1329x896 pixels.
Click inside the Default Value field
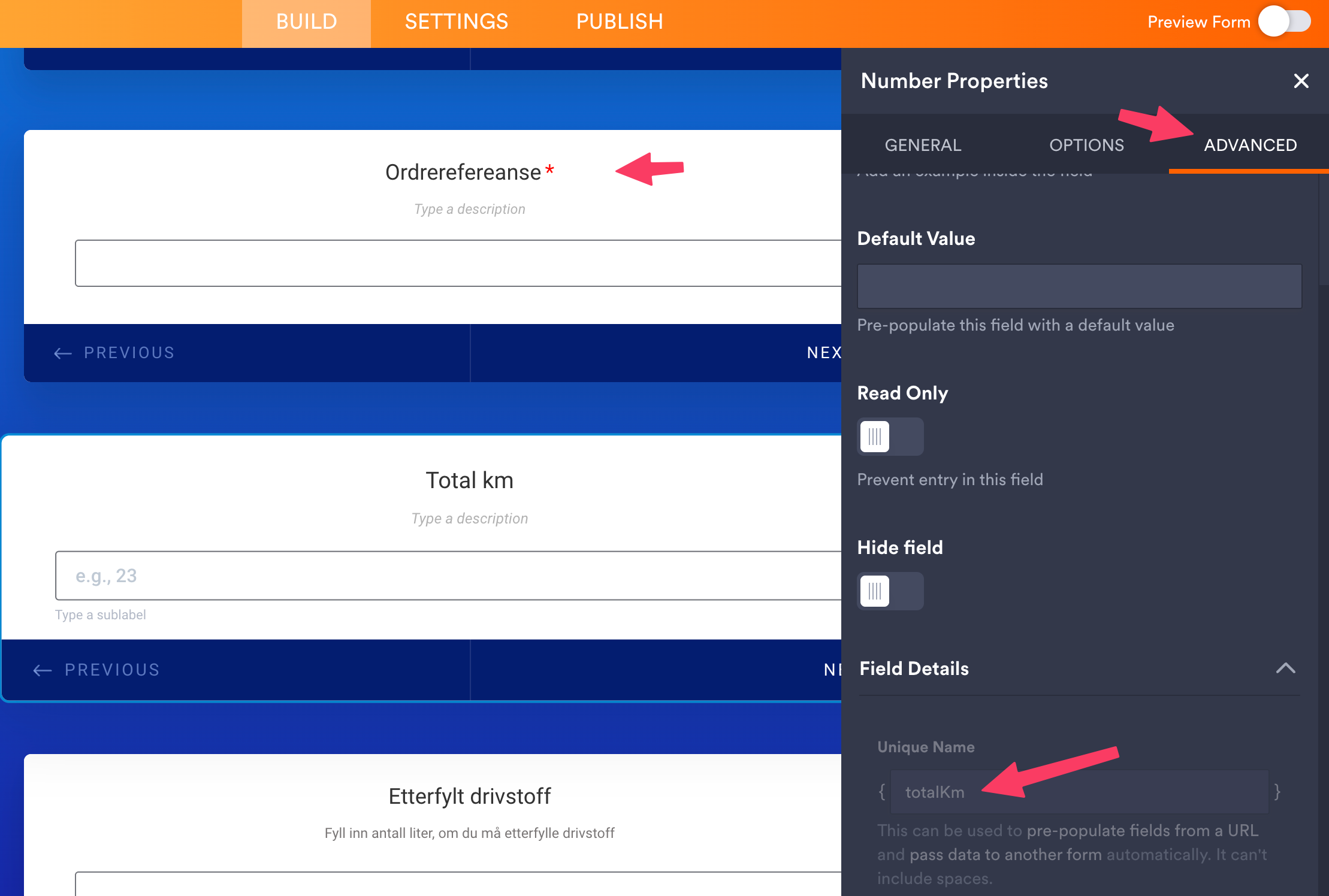[x=1079, y=286]
